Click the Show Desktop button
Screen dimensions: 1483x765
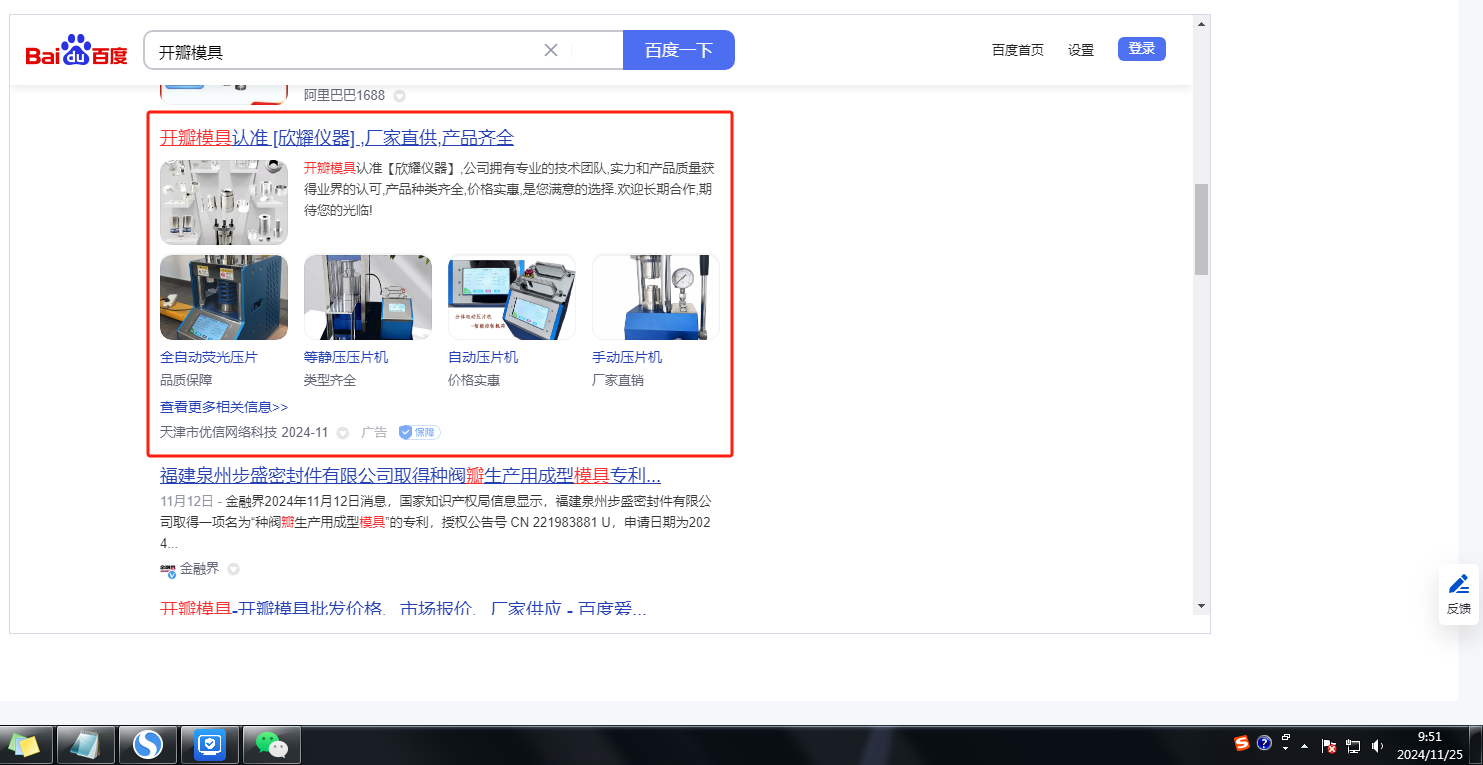point(1475,745)
